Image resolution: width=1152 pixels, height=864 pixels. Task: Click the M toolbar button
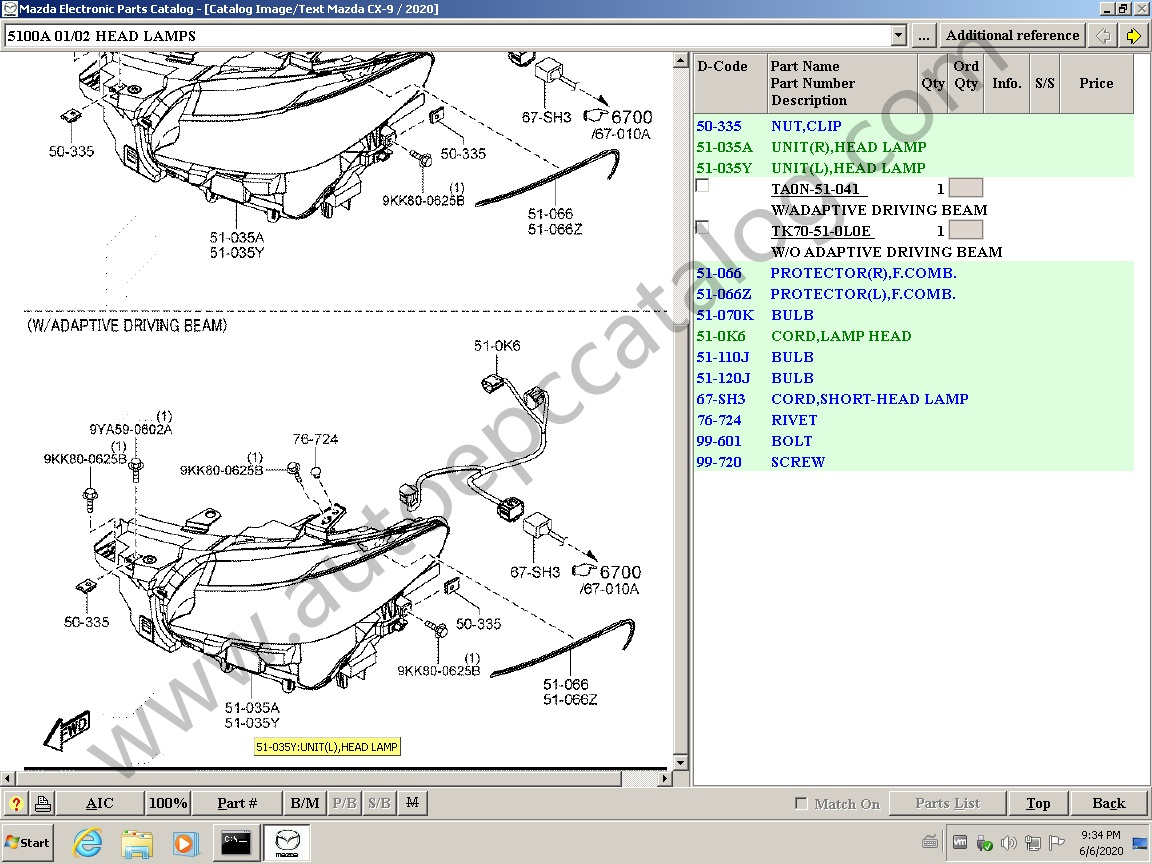click(x=412, y=803)
